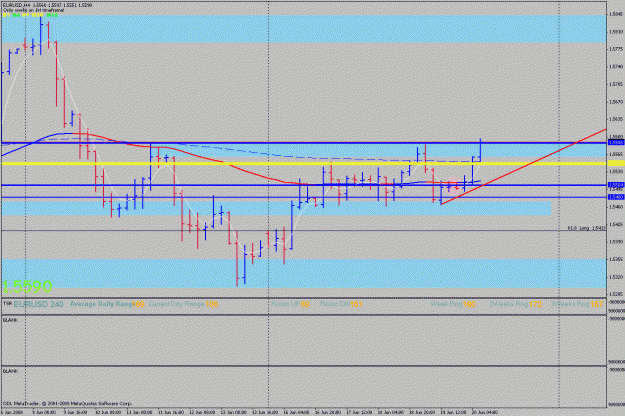Click the lowest blue price tag on the price axis
The height and width of the screenshot is (416, 625).
(x=616, y=197)
